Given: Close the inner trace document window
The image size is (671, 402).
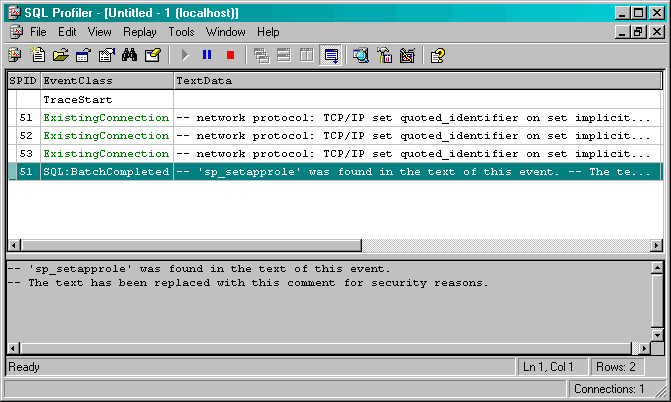Looking at the screenshot, I should 657,32.
